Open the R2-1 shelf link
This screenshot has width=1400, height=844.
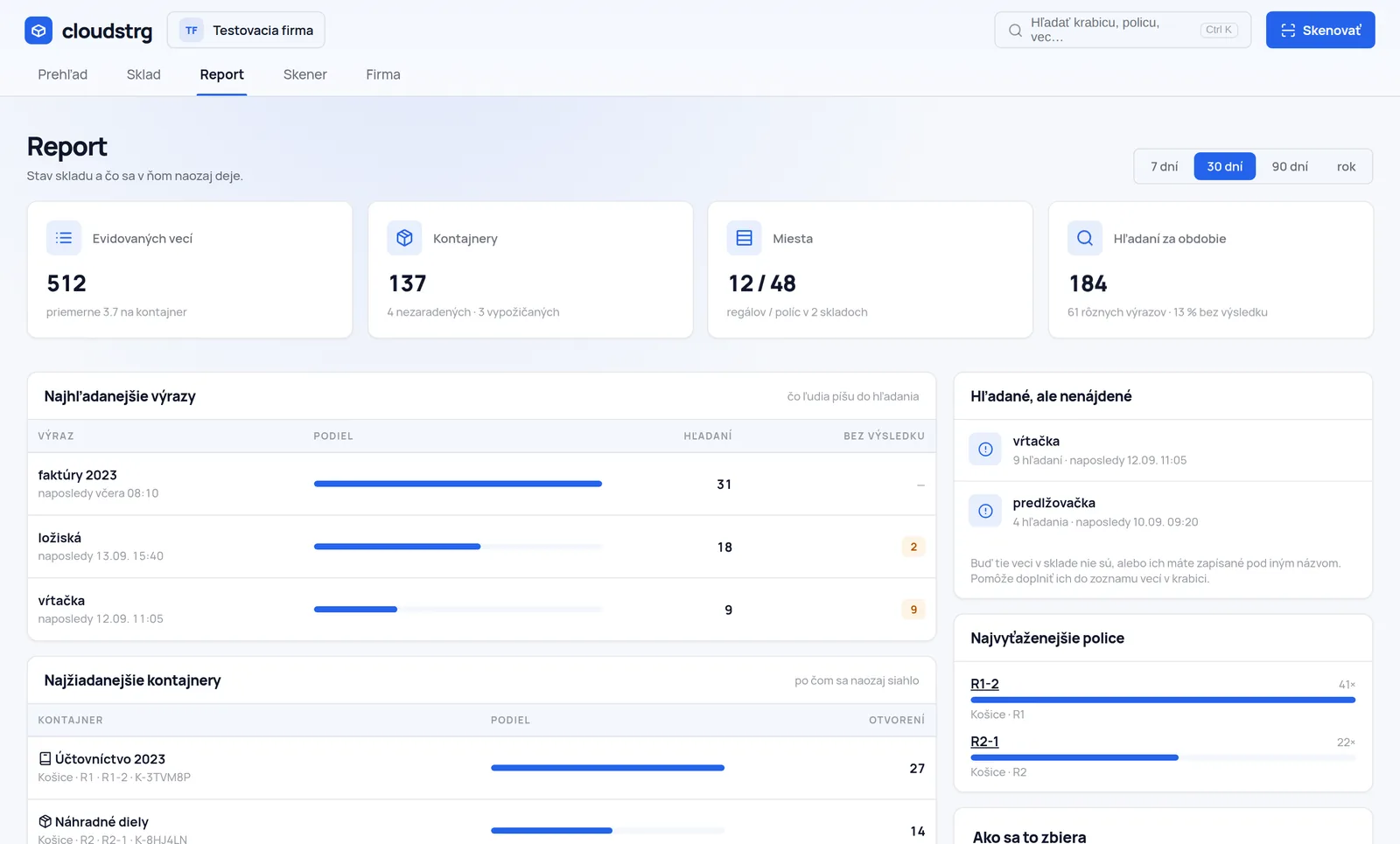pos(984,742)
